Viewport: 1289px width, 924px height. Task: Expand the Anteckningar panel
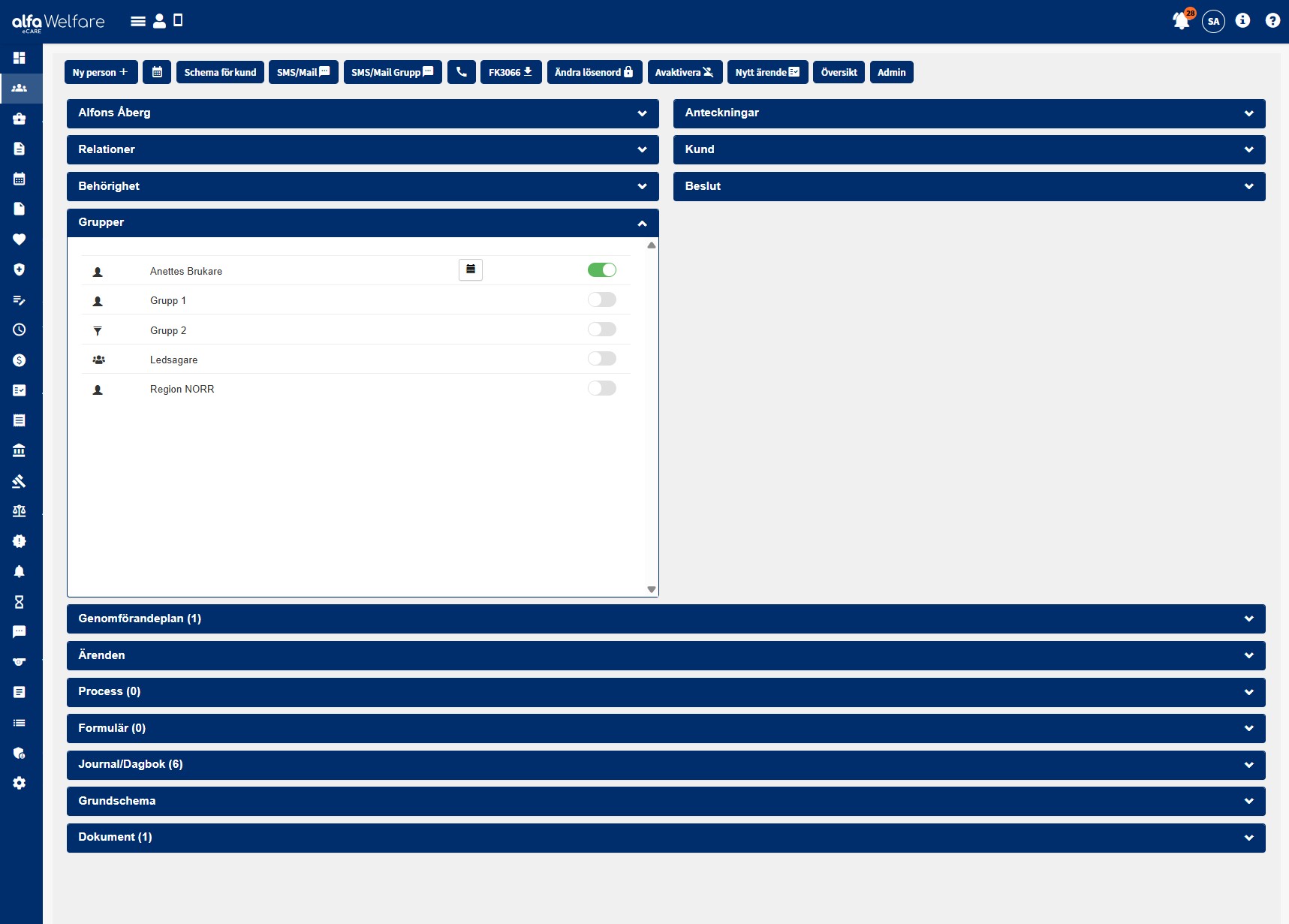coord(968,113)
